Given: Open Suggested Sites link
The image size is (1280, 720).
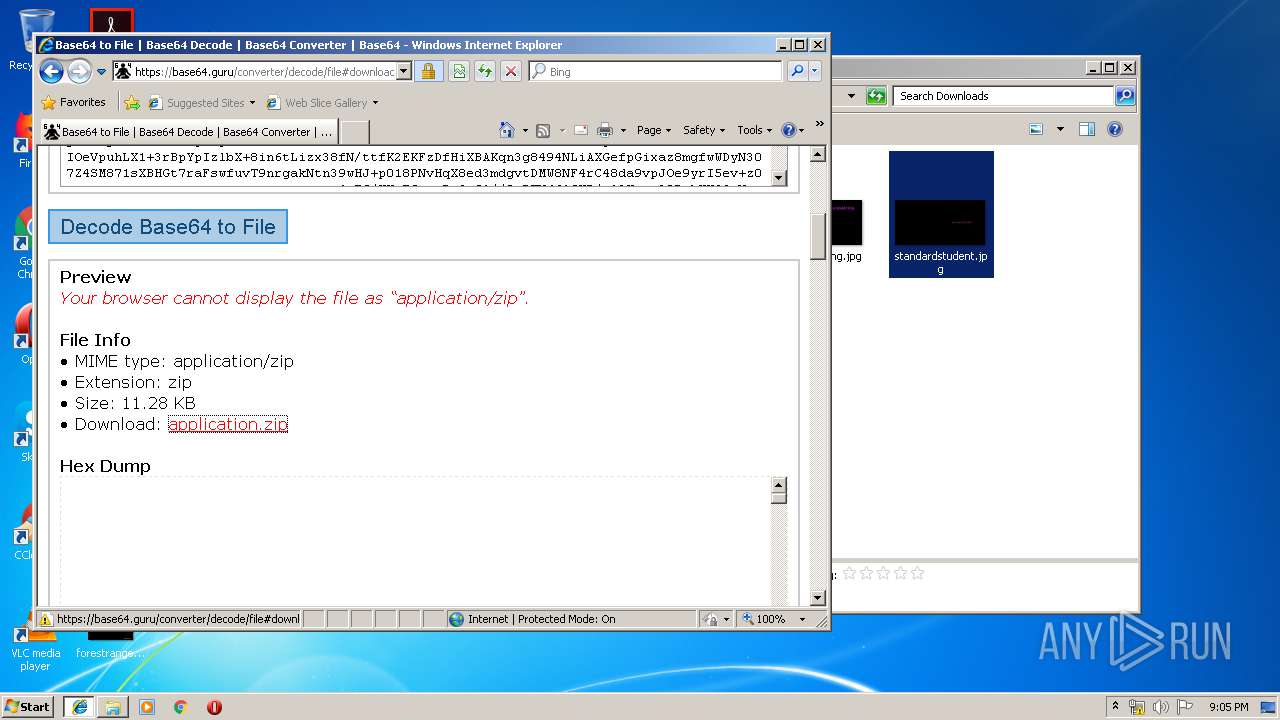Looking at the screenshot, I should coord(202,102).
